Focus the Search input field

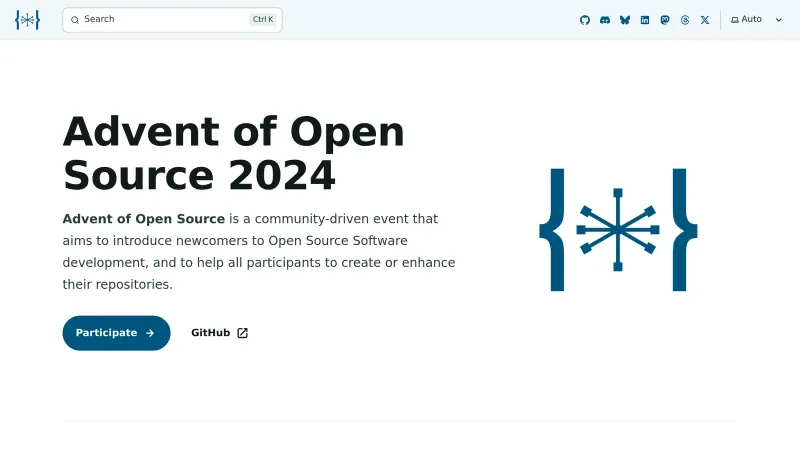pos(160,20)
